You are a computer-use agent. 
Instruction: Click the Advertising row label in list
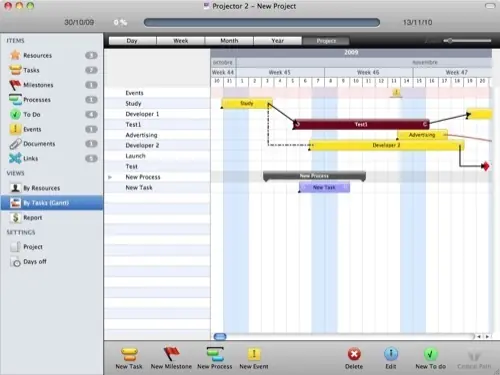coord(141,135)
